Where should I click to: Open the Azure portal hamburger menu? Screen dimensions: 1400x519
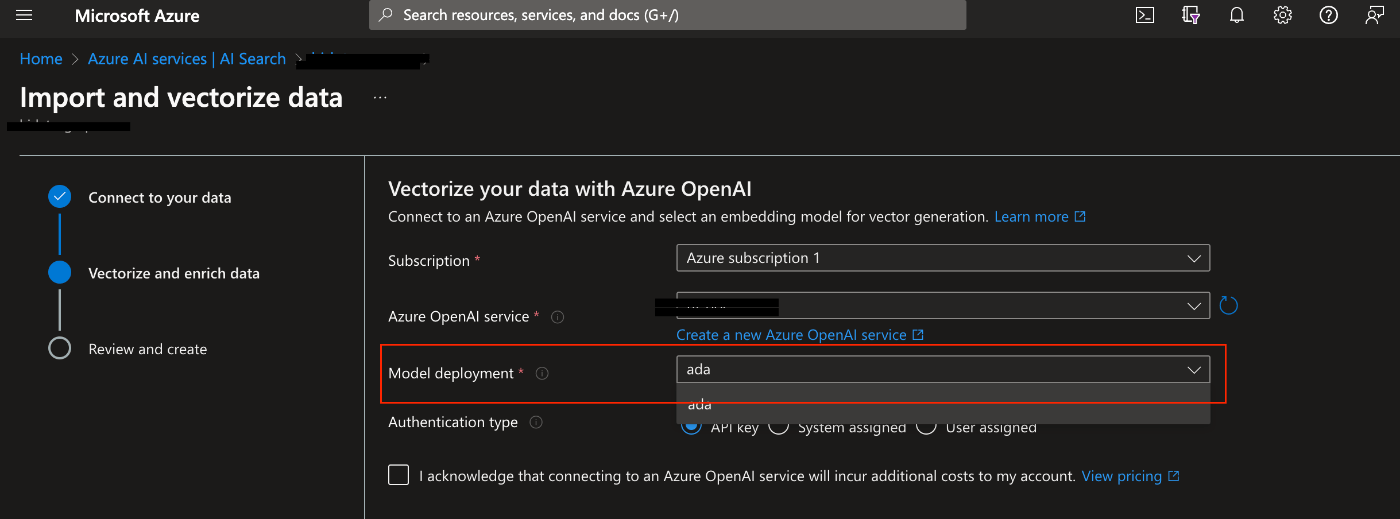pyautogui.click(x=25, y=16)
